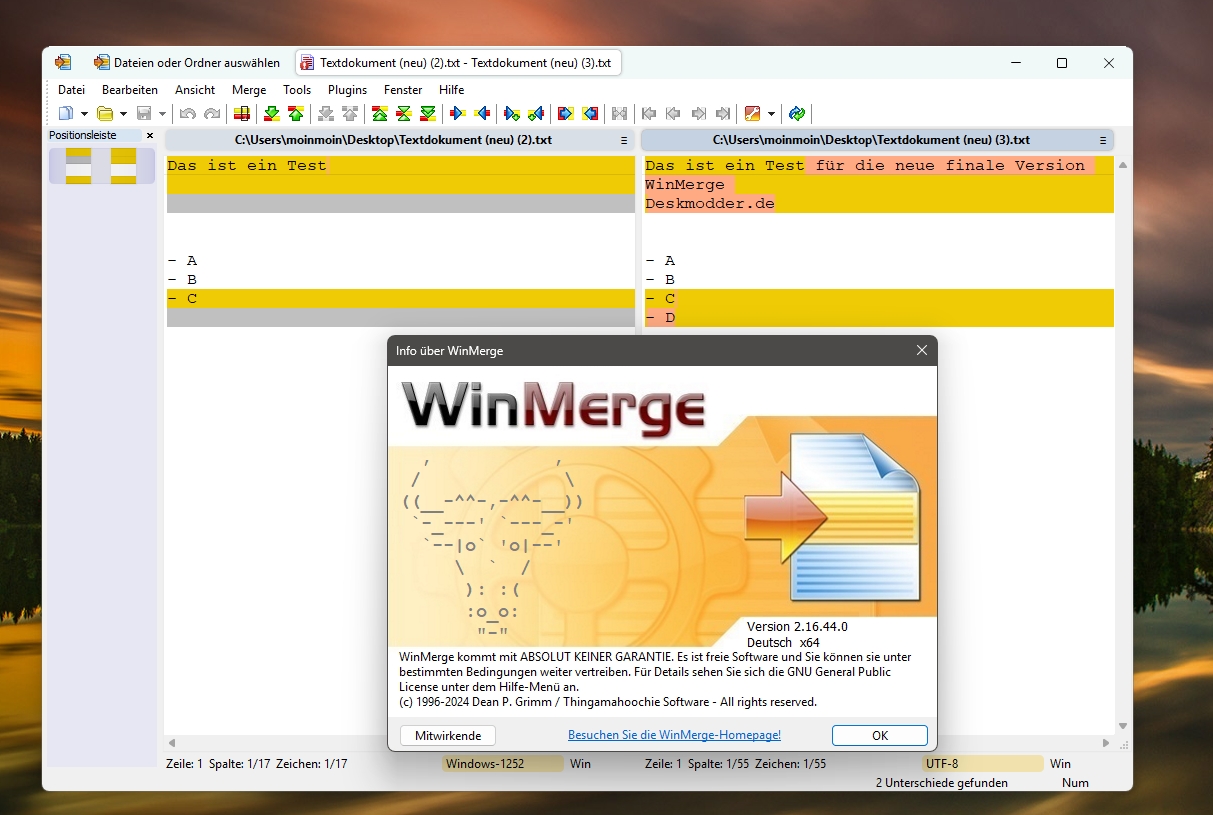
Task: Click left pane horizontal scrollbar left arrow
Action: (172, 743)
